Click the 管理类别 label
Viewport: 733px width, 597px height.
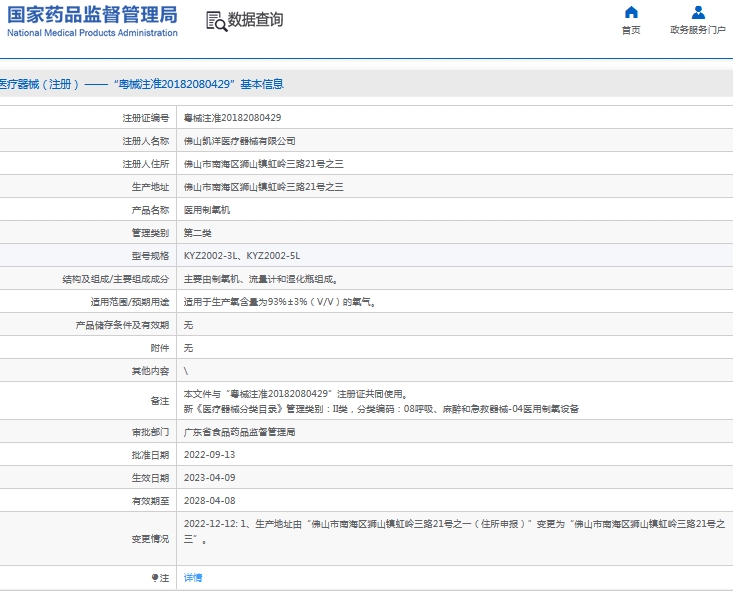[151, 233]
